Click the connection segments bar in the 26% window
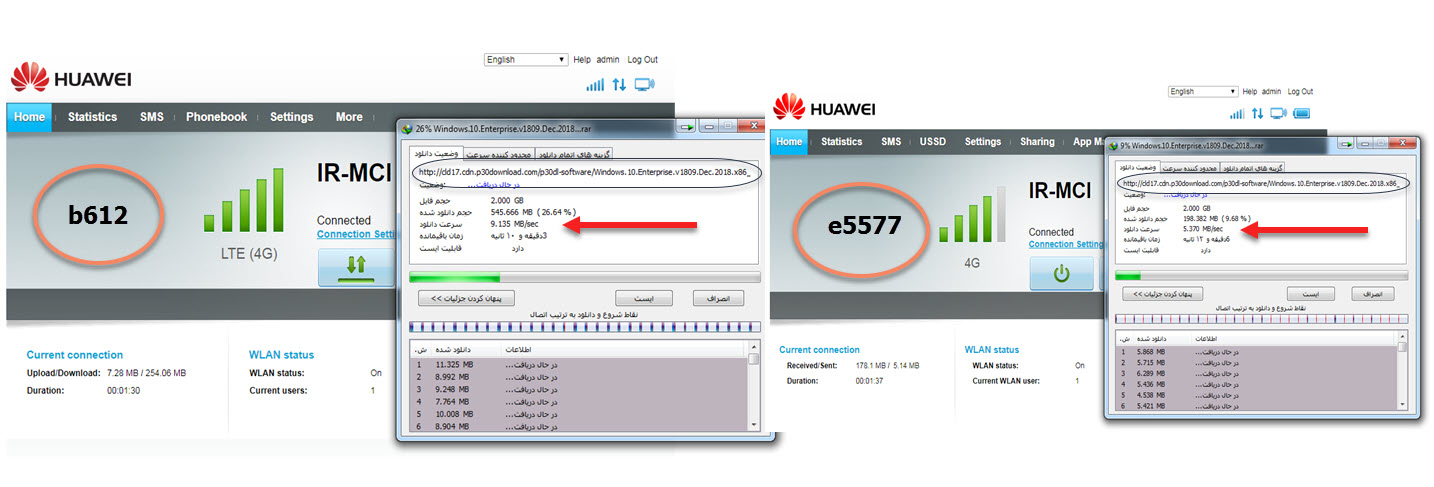This screenshot has width=1434, height=487. [585, 326]
